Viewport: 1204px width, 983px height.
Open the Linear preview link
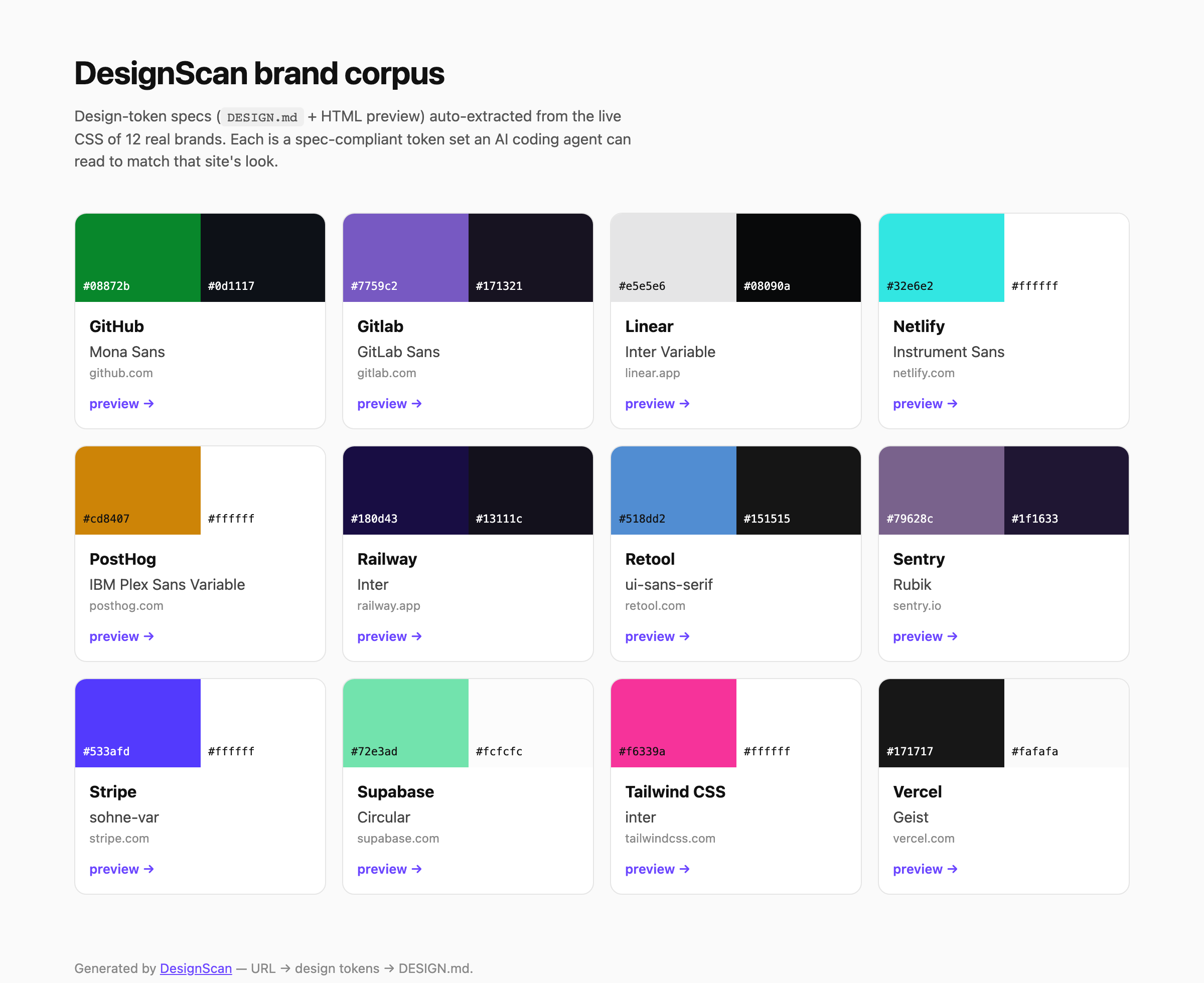coord(658,404)
